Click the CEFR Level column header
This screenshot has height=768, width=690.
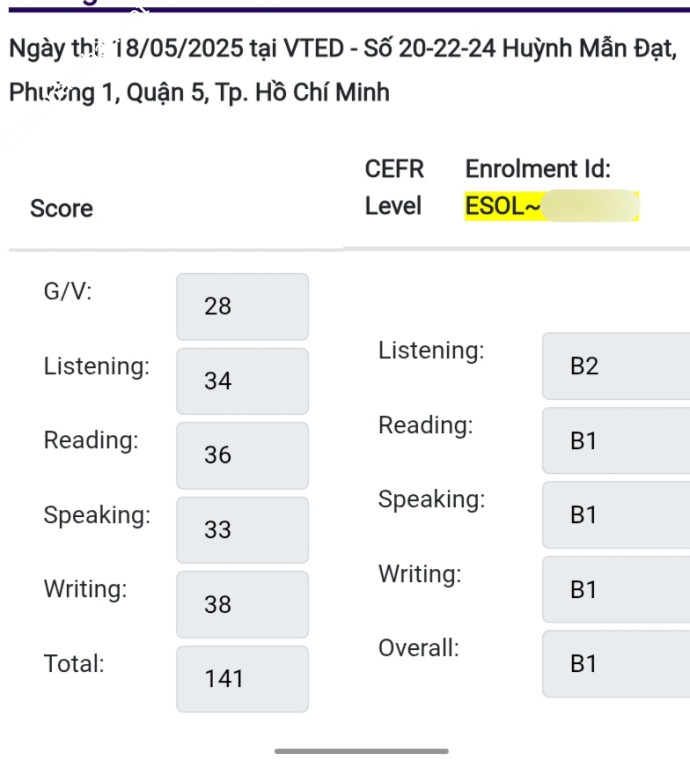click(394, 188)
